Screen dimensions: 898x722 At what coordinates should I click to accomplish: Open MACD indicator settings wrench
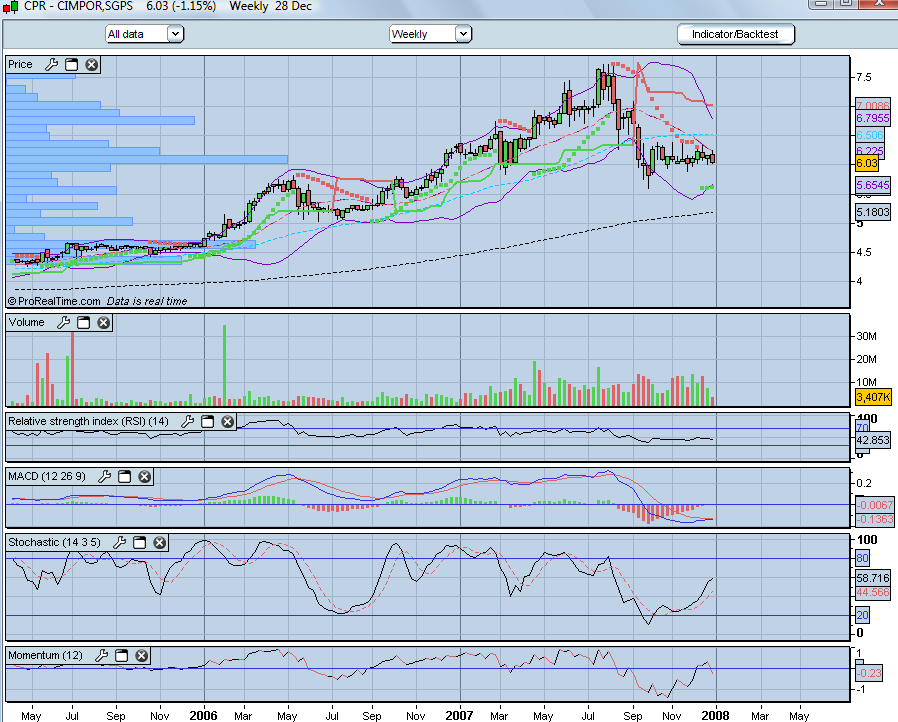pyautogui.click(x=104, y=476)
